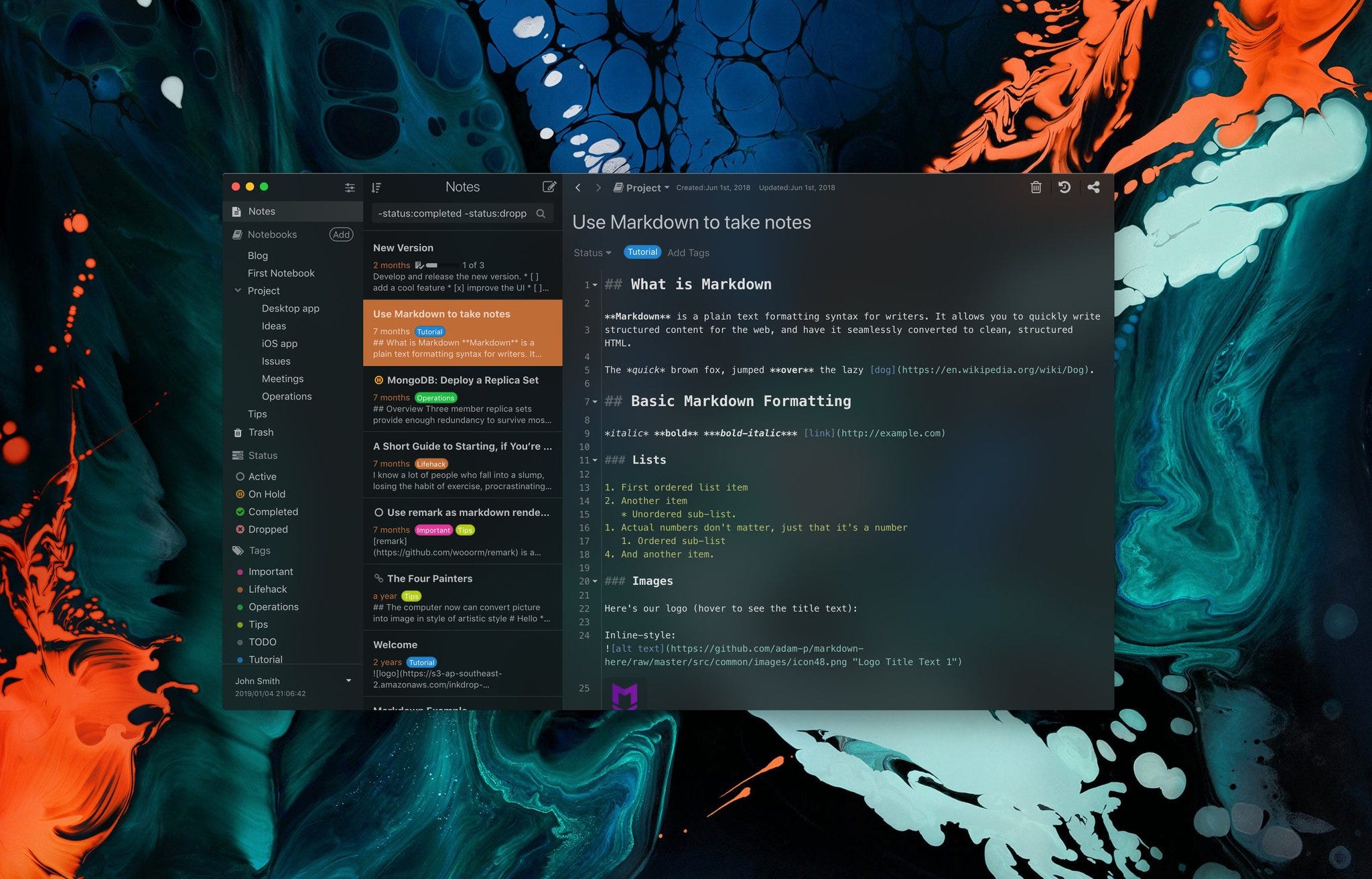Create a new note with compose icon
Image resolution: width=1372 pixels, height=879 pixels.
pyautogui.click(x=549, y=187)
